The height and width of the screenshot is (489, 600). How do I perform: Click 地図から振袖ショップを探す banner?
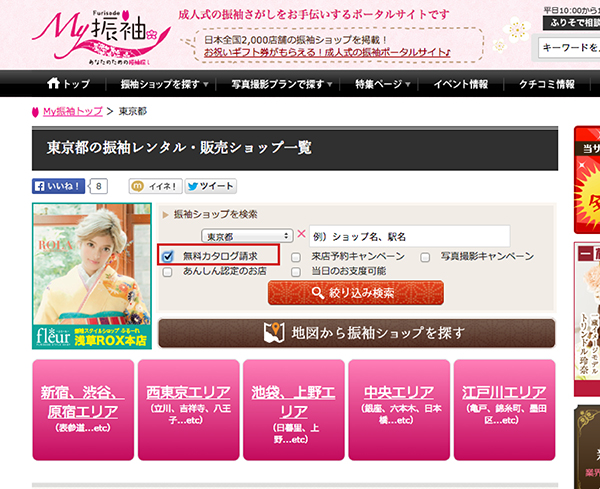coord(357,333)
